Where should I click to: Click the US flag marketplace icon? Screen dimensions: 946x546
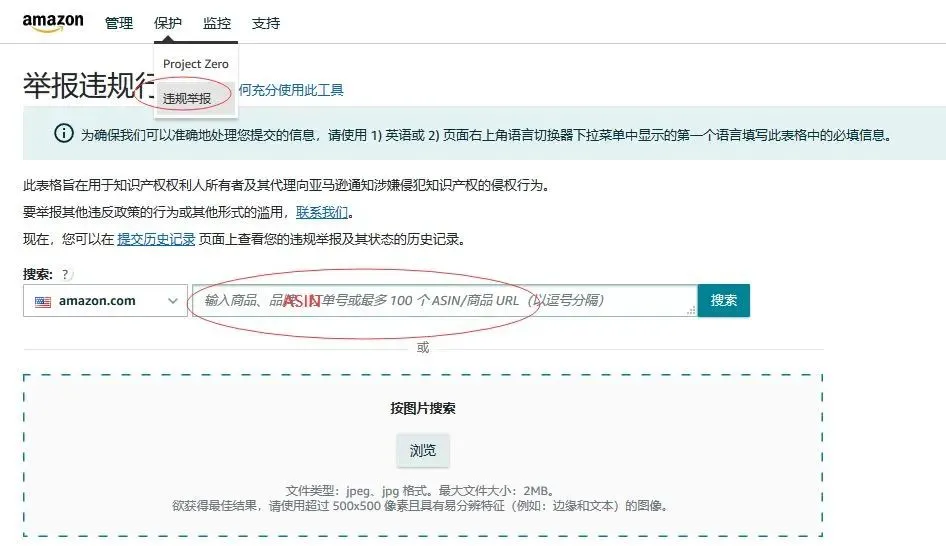(x=43, y=301)
